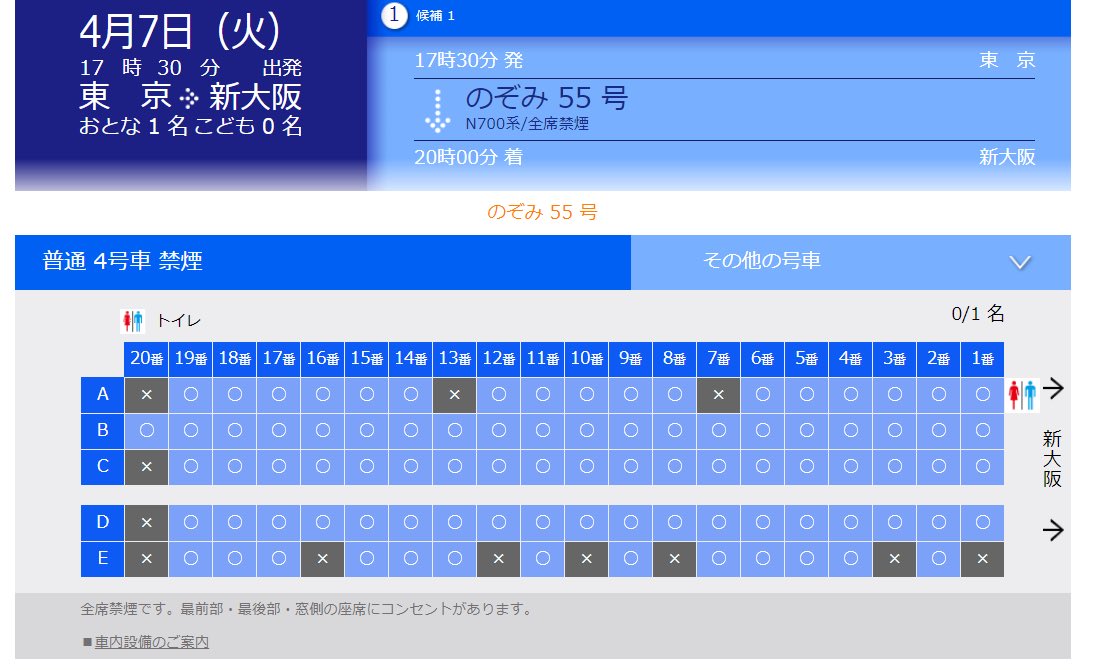Select seat 14C

(411, 466)
